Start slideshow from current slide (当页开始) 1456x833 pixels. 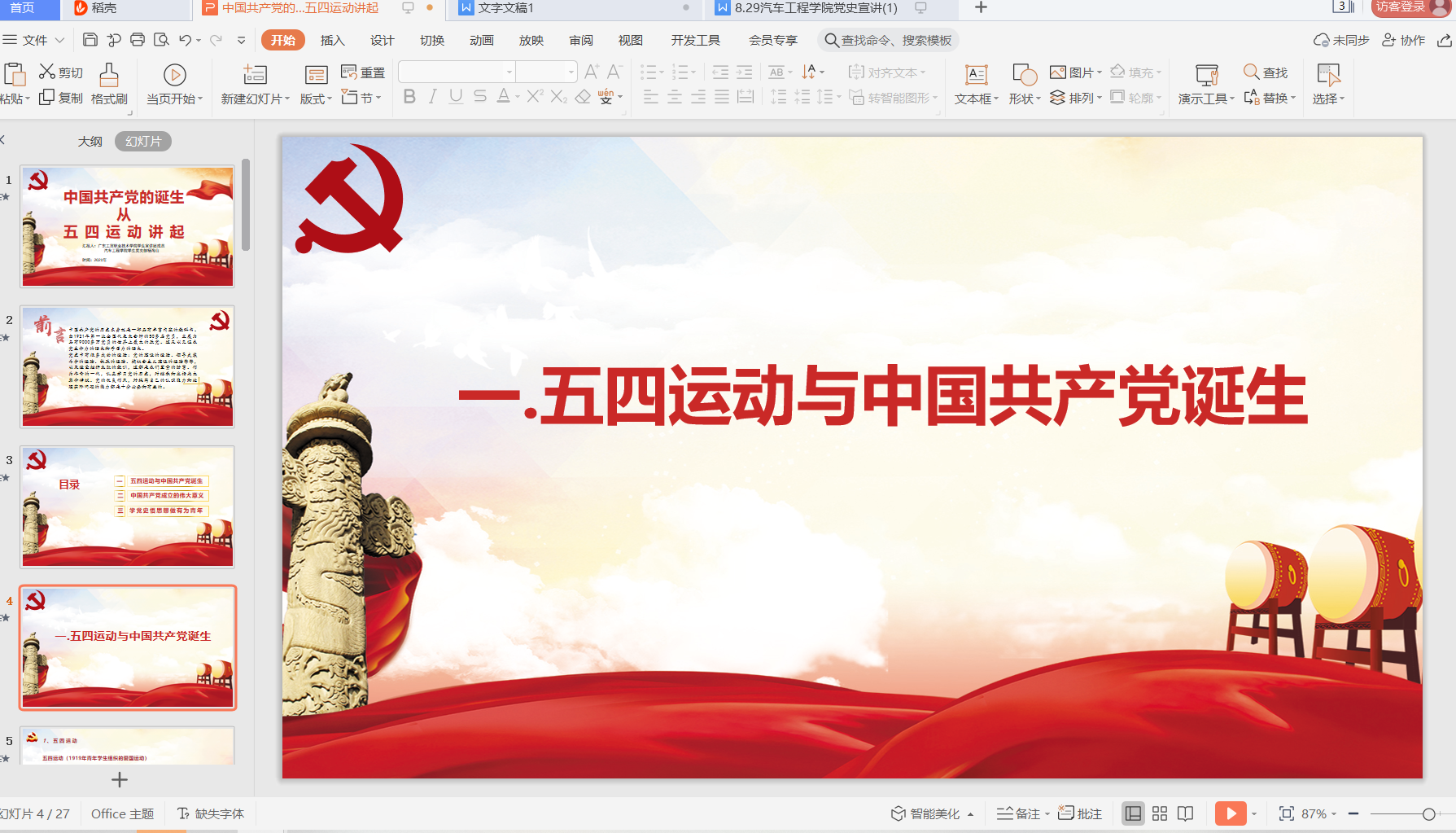point(174,76)
